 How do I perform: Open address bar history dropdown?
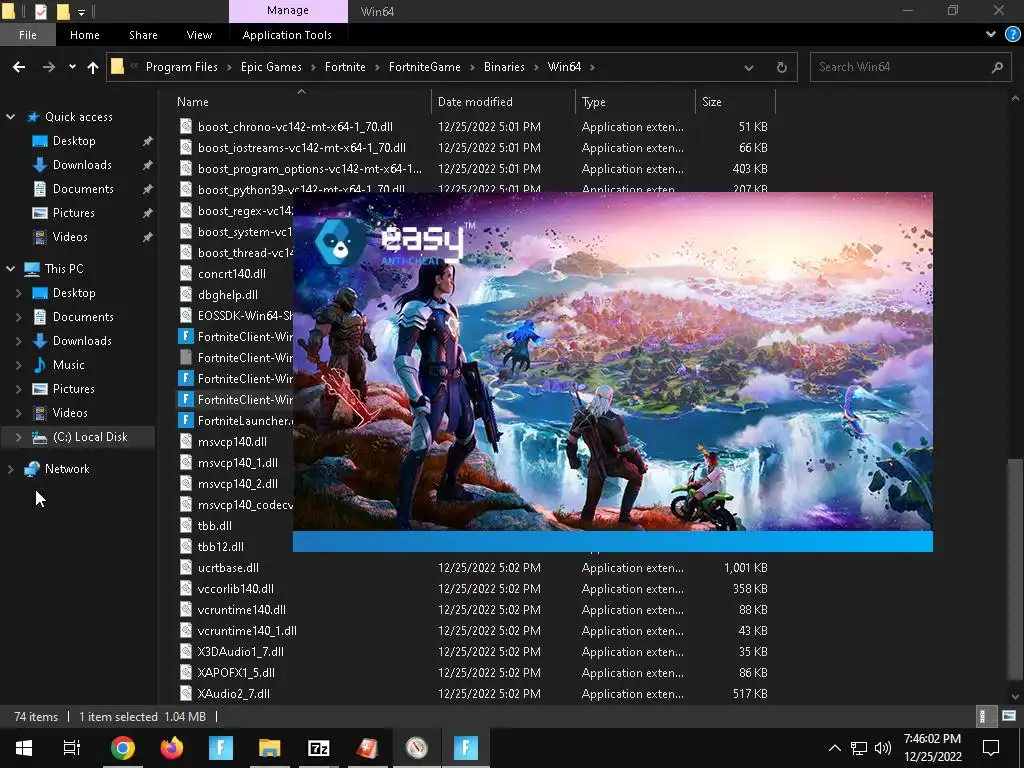(748, 67)
